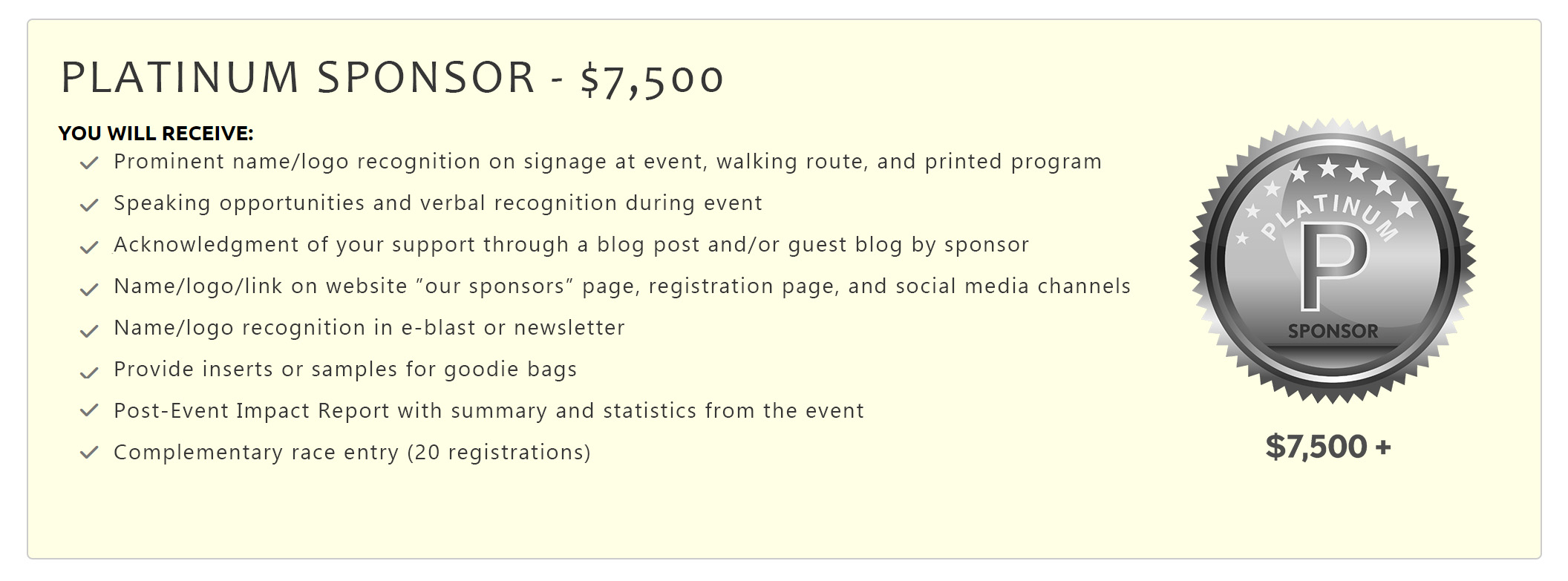Click the Complementary race entry (20 registrations) line
The image size is (1568, 581).
click(x=352, y=453)
